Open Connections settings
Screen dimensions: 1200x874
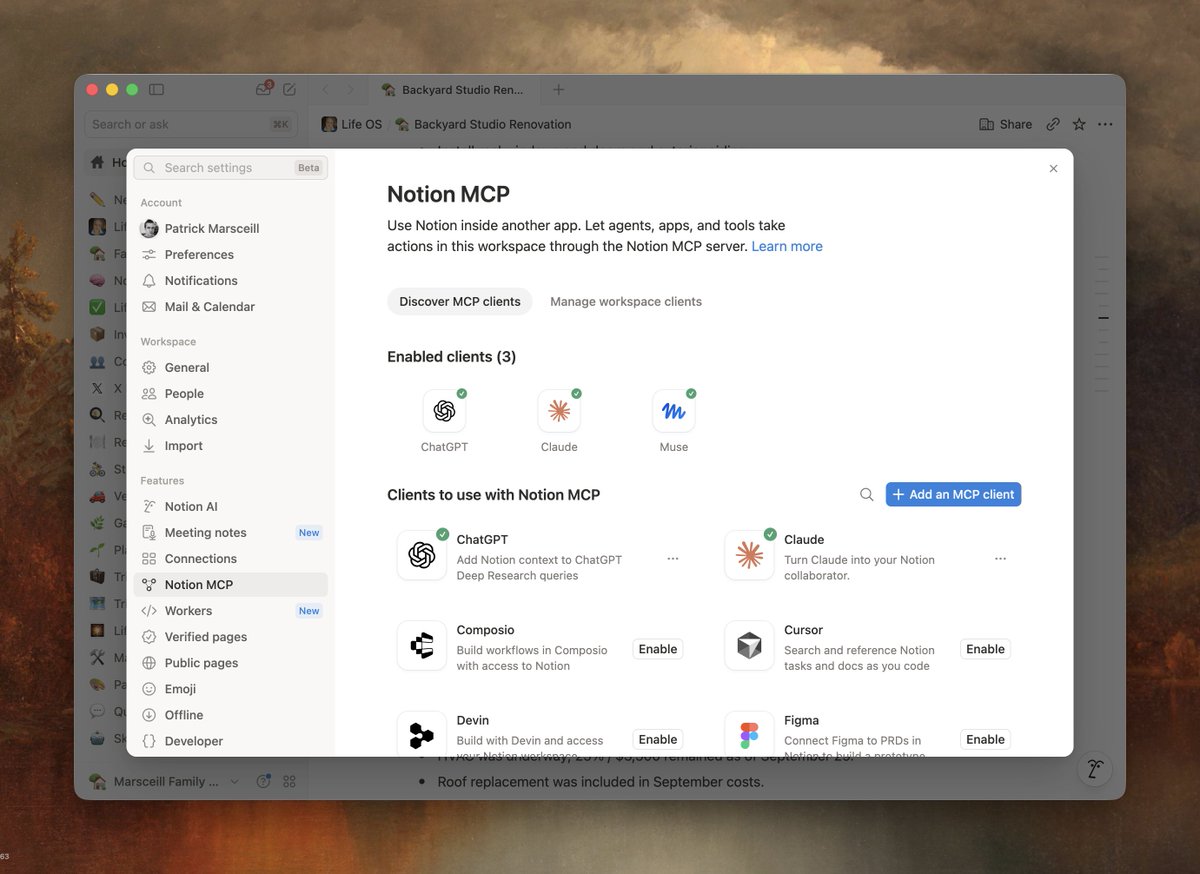[231, 558]
